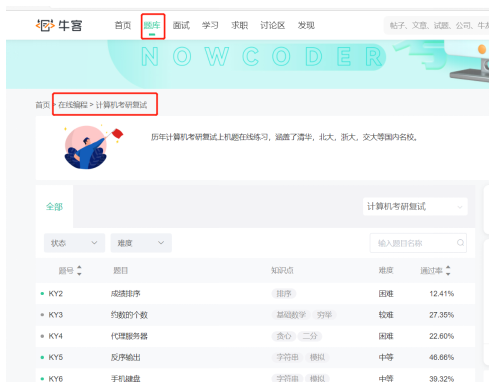
Task: Open the 状态 filter dropdown
Action: [x=74, y=243]
